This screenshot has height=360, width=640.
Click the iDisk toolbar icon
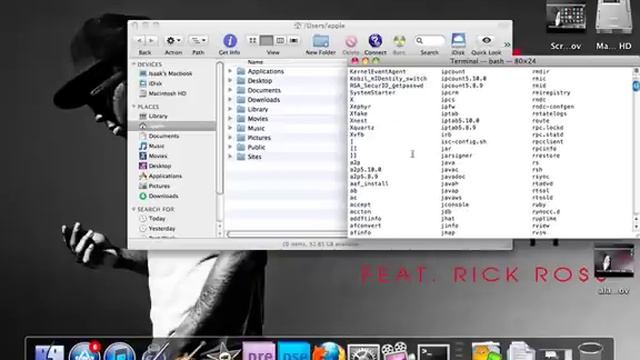(458, 41)
